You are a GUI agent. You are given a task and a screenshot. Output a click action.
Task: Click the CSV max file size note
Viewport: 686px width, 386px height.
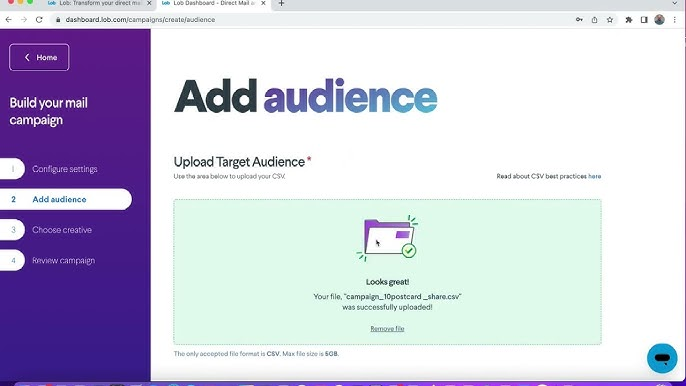click(x=256, y=354)
